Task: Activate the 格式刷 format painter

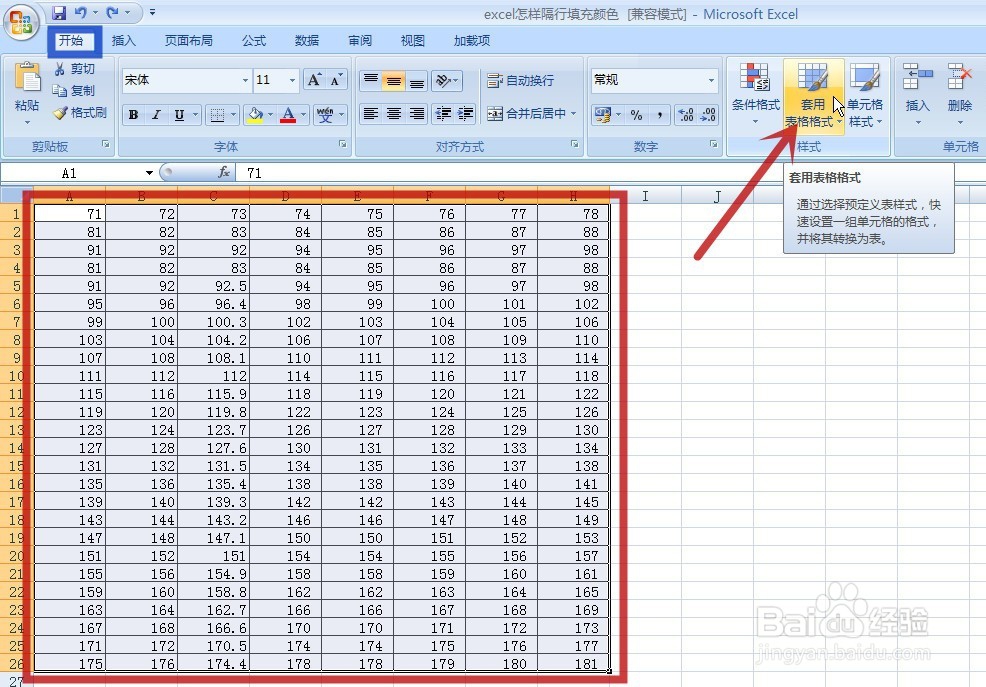Action: 80,113
